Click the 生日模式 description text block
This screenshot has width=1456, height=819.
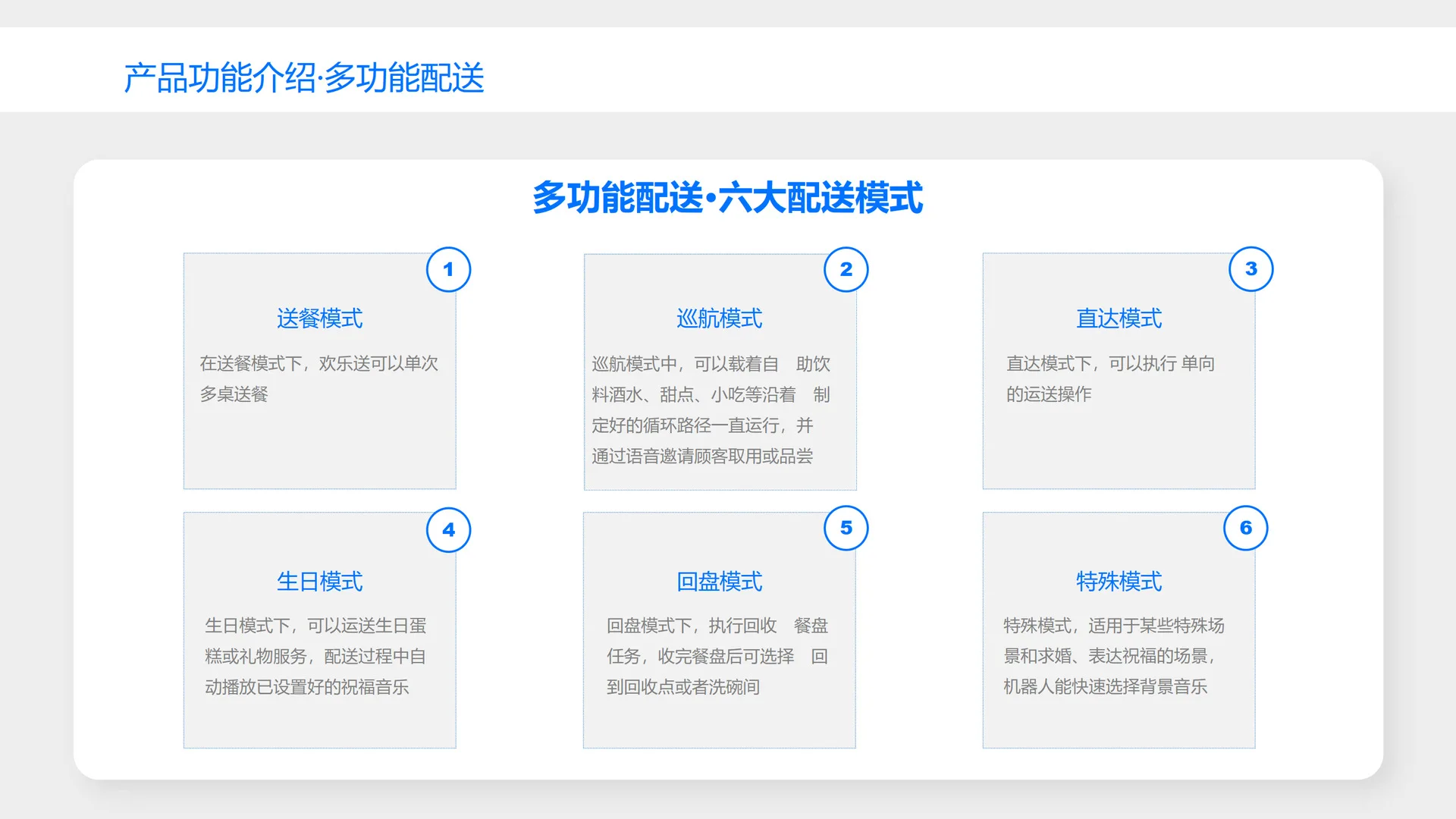click(x=315, y=656)
